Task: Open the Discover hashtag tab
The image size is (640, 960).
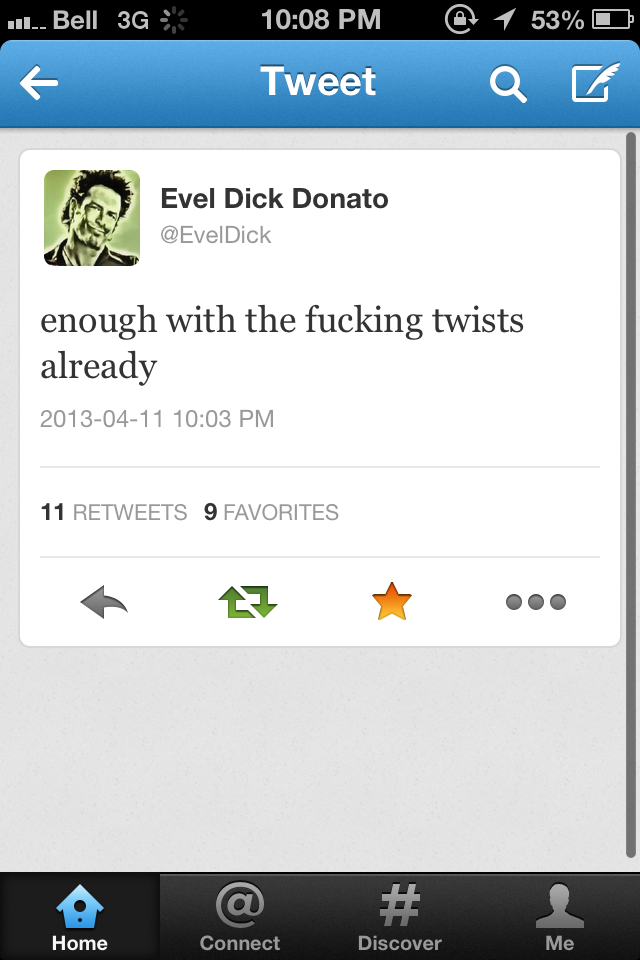Action: coord(399,917)
